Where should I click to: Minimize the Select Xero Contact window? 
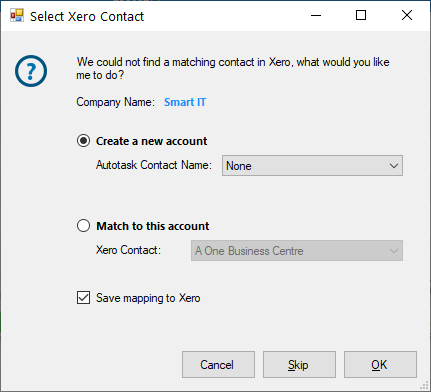316,15
